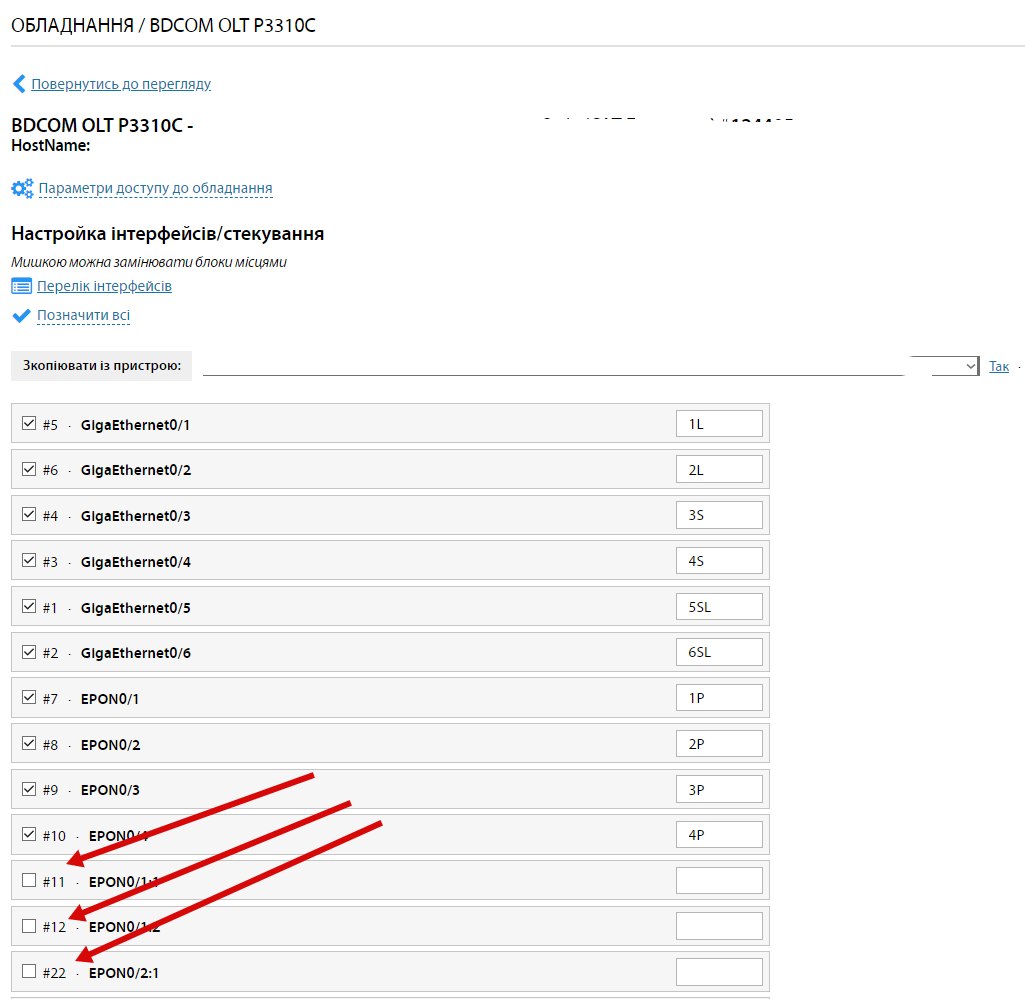Click 'Позначити всі' link

tap(84, 315)
